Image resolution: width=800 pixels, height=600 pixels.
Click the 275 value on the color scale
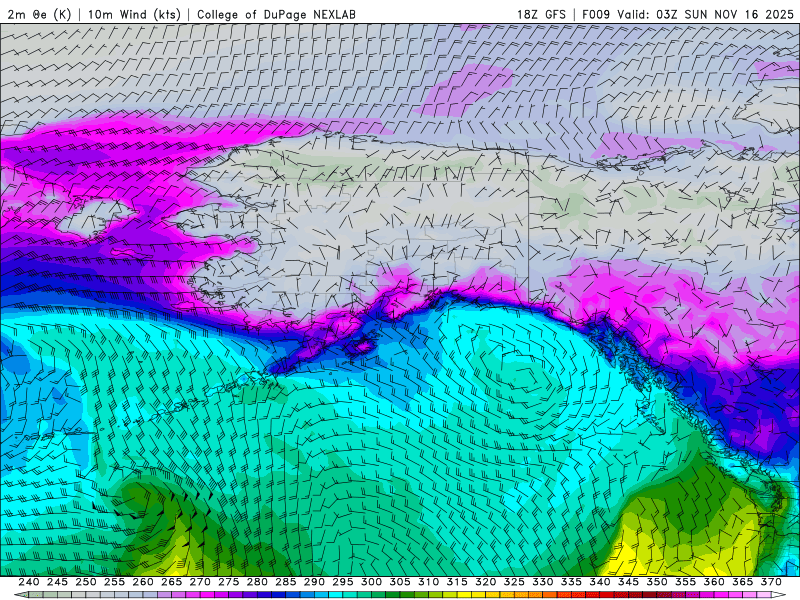click(x=229, y=582)
